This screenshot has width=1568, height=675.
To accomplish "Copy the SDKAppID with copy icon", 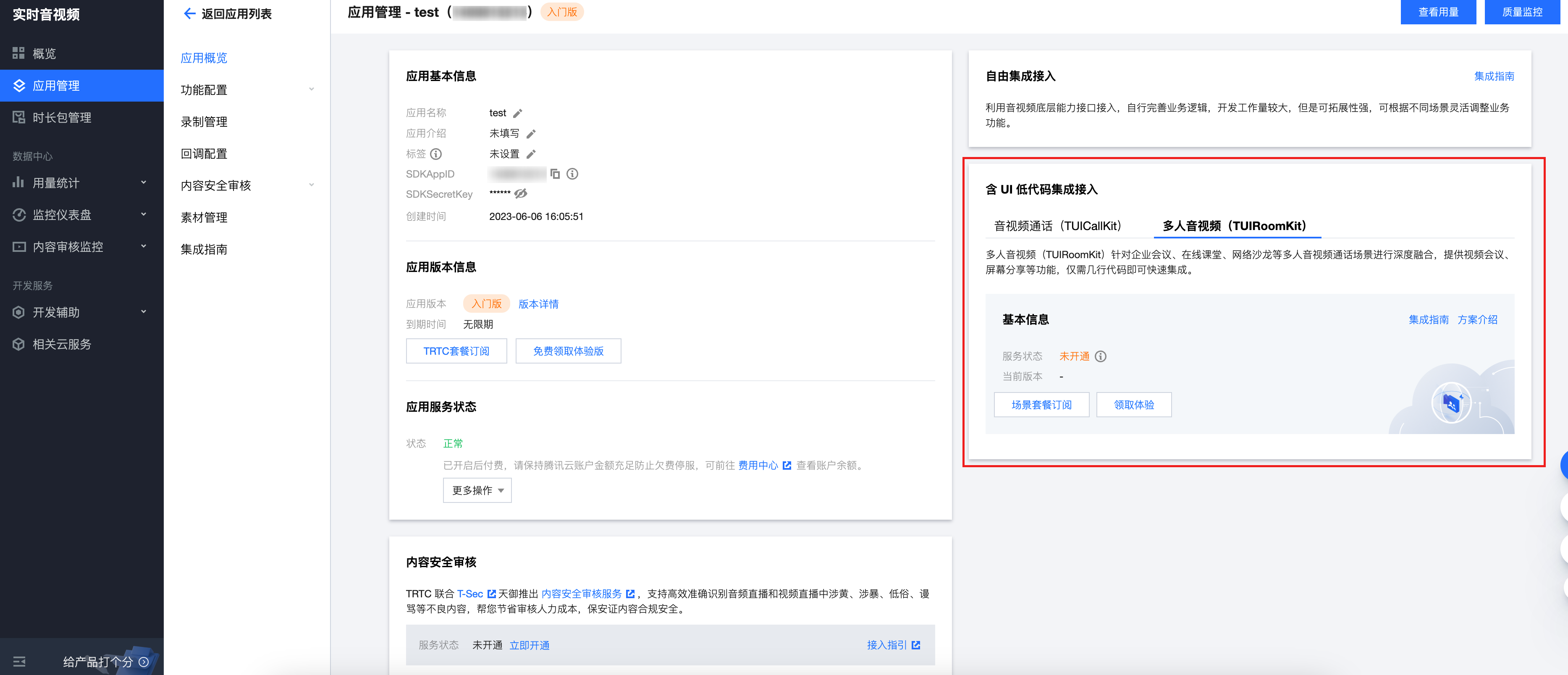I will click(x=555, y=174).
